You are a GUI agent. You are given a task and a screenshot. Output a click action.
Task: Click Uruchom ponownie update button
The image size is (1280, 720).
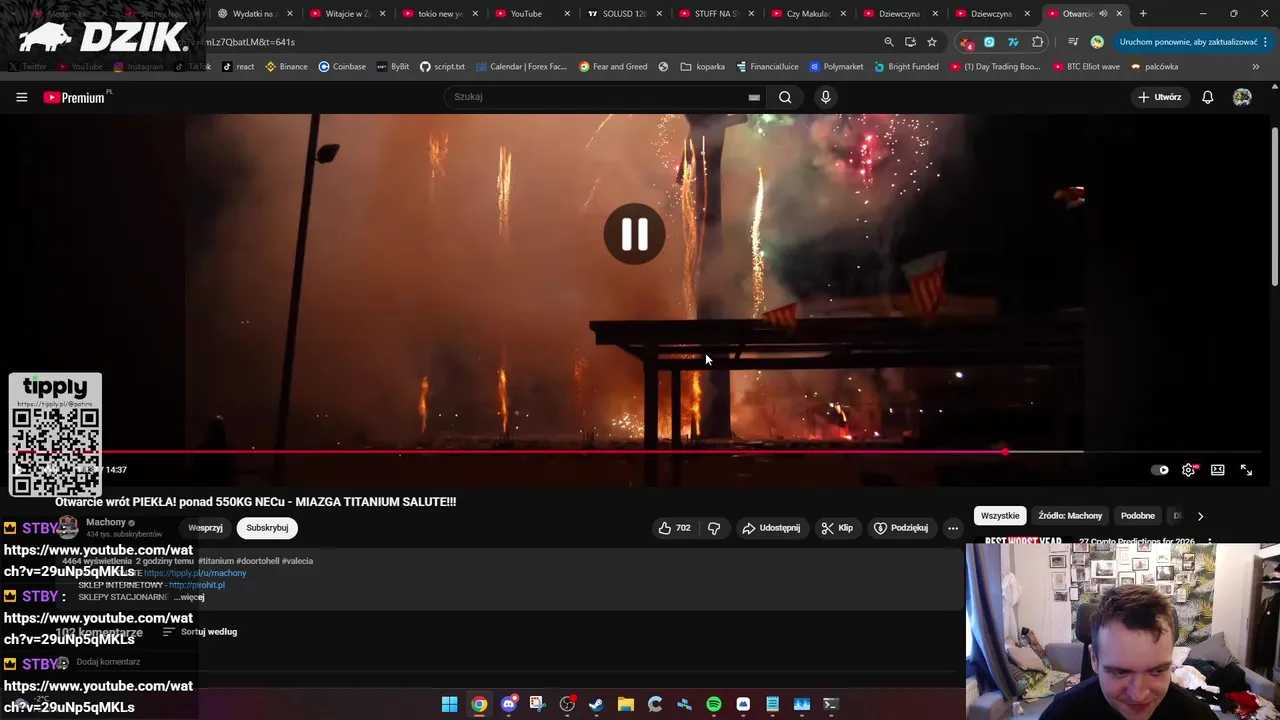click(1188, 42)
